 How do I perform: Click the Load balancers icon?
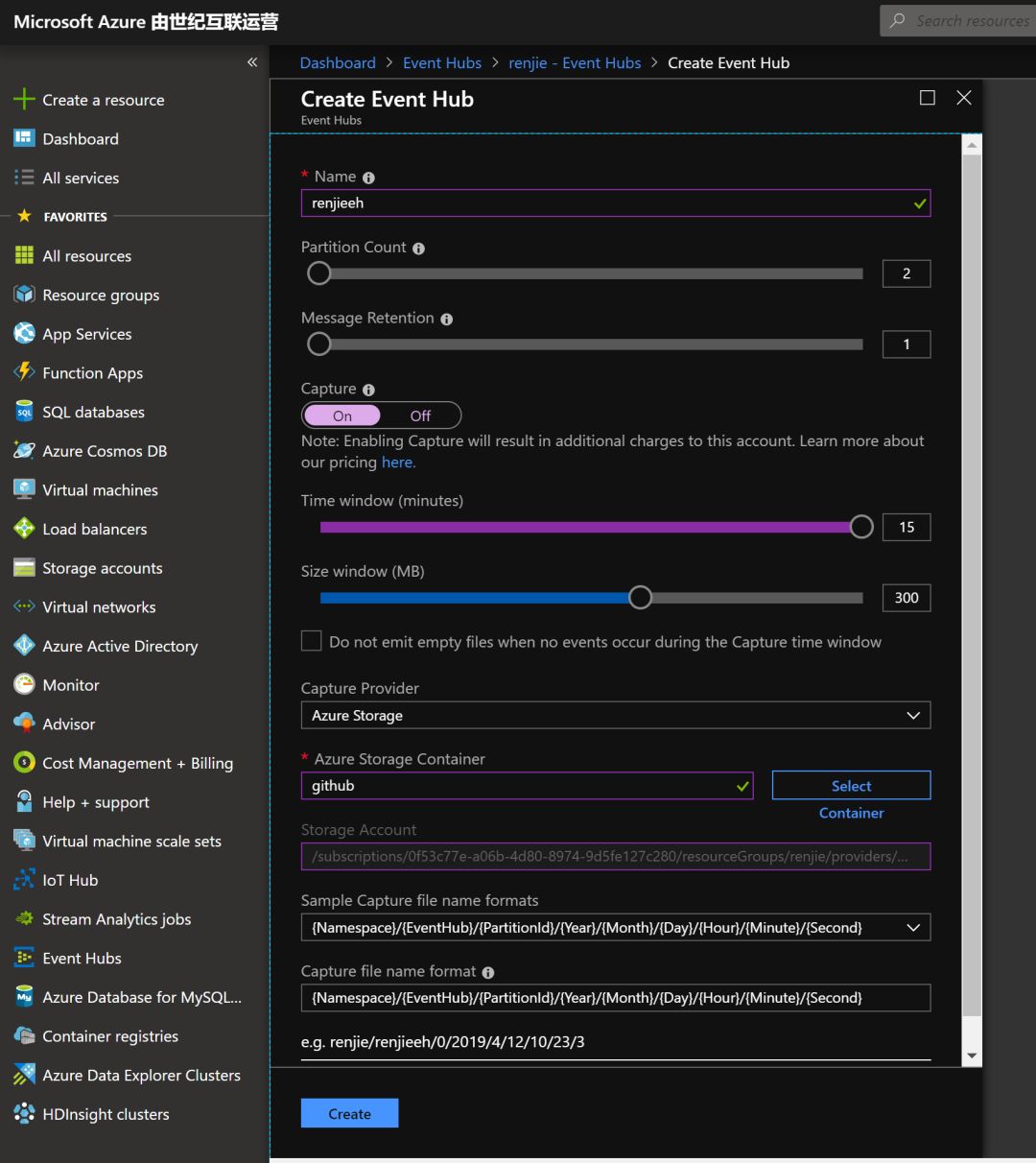(24, 529)
